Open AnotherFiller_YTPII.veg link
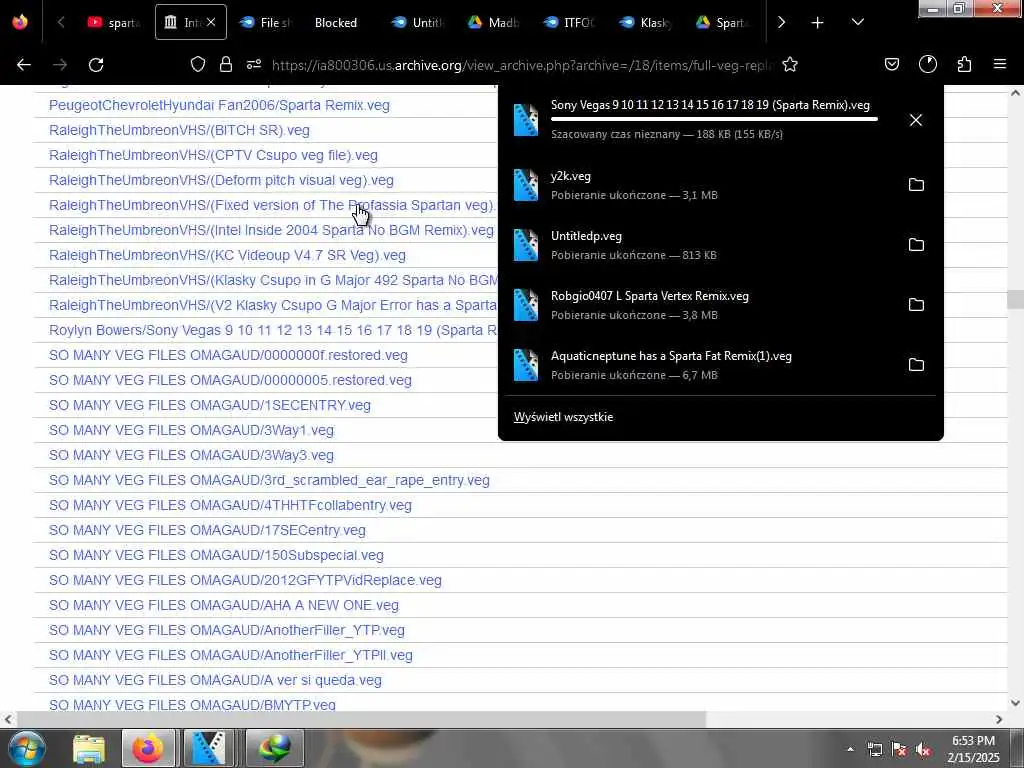This screenshot has height=768, width=1024. point(231,655)
